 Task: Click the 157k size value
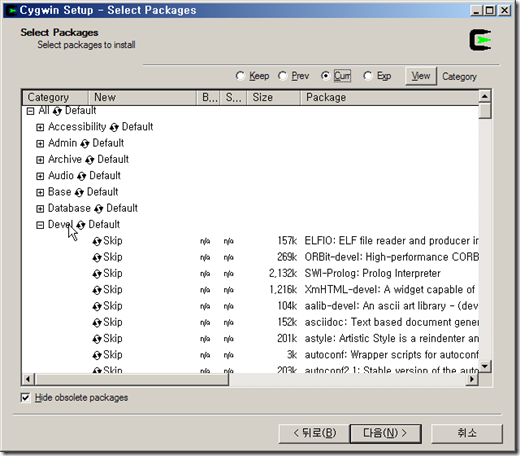click(x=287, y=241)
